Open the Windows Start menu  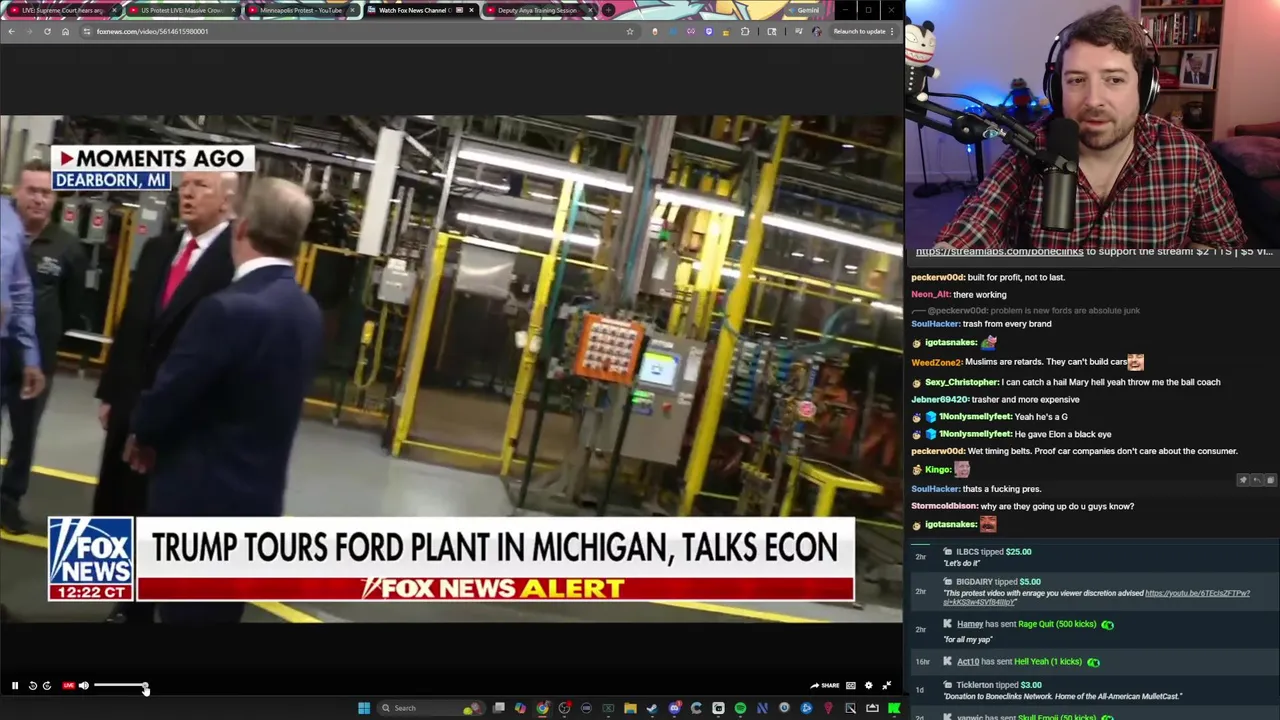[364, 708]
